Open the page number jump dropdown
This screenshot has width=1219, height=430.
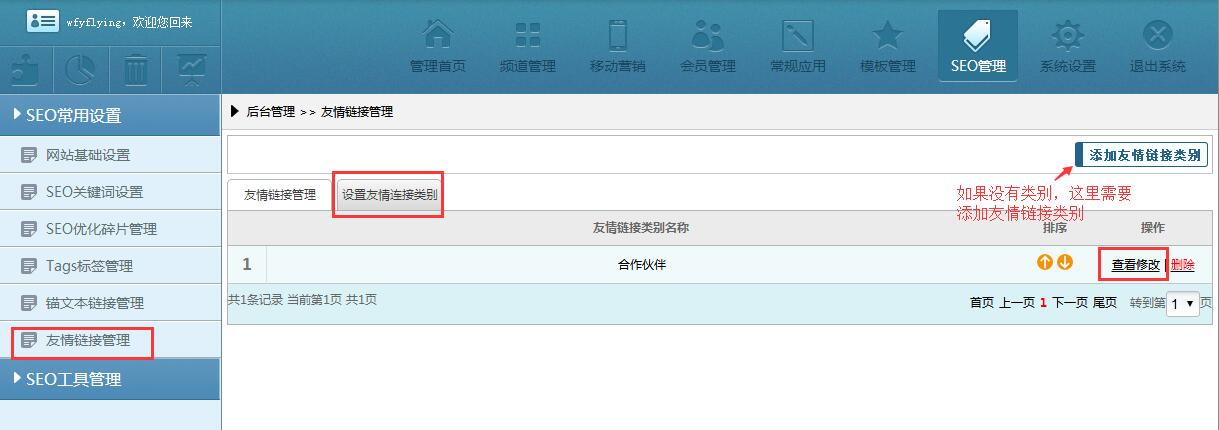coord(1183,303)
